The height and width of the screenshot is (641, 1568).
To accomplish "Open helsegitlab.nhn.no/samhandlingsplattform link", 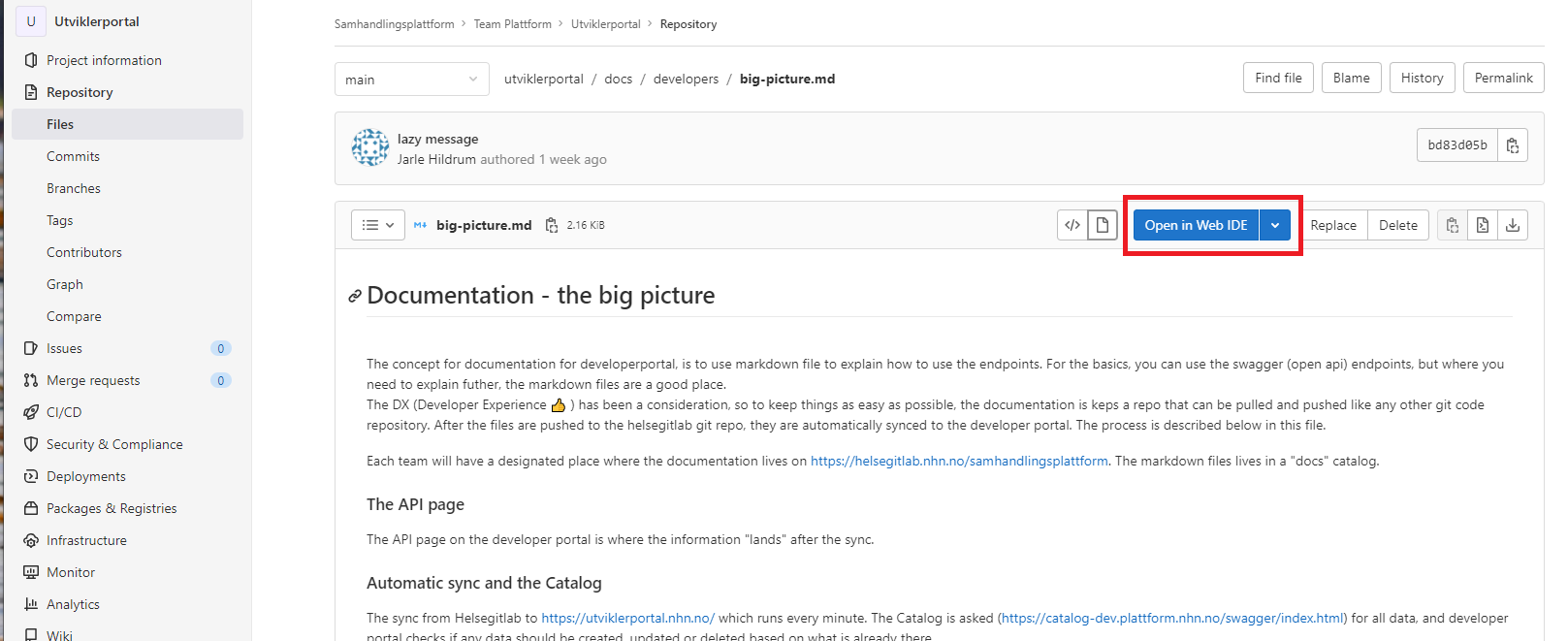I will coord(959,461).
